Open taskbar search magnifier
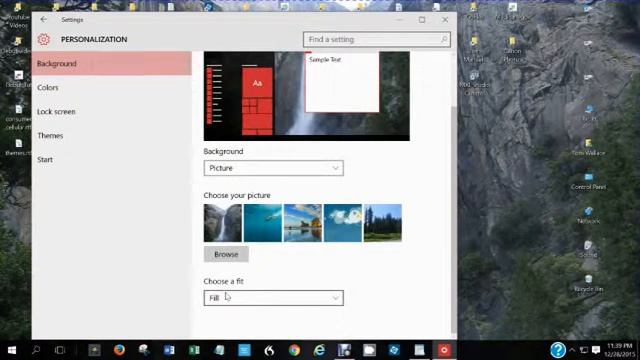The height and width of the screenshot is (360, 640). [36, 350]
